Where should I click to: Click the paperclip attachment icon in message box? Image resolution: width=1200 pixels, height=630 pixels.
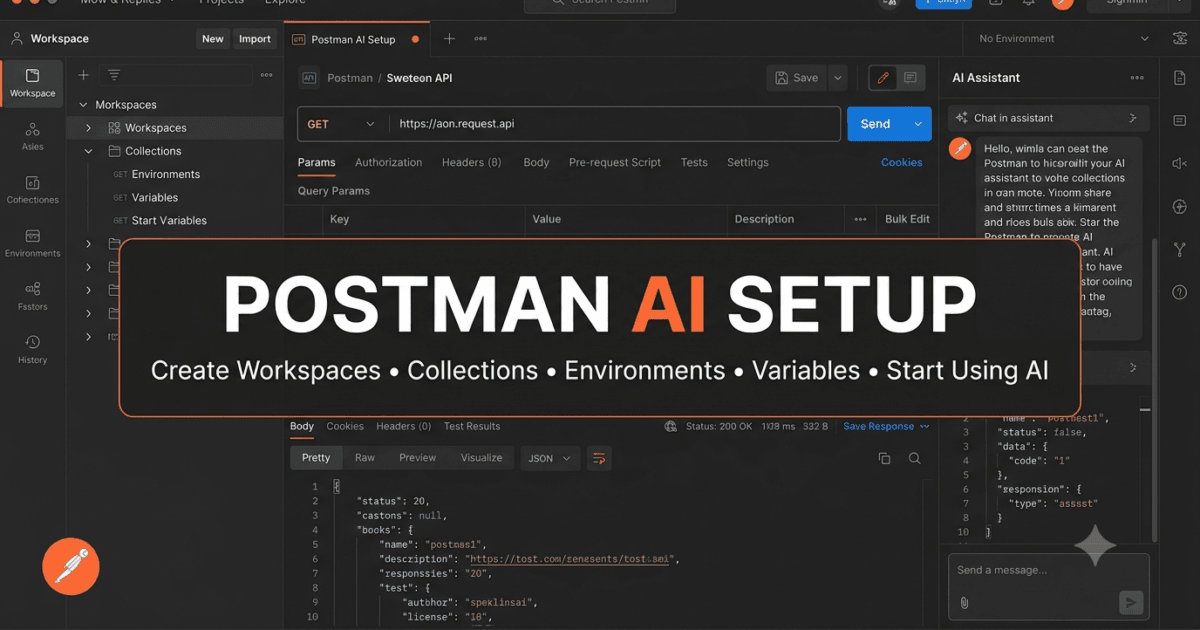pos(964,602)
